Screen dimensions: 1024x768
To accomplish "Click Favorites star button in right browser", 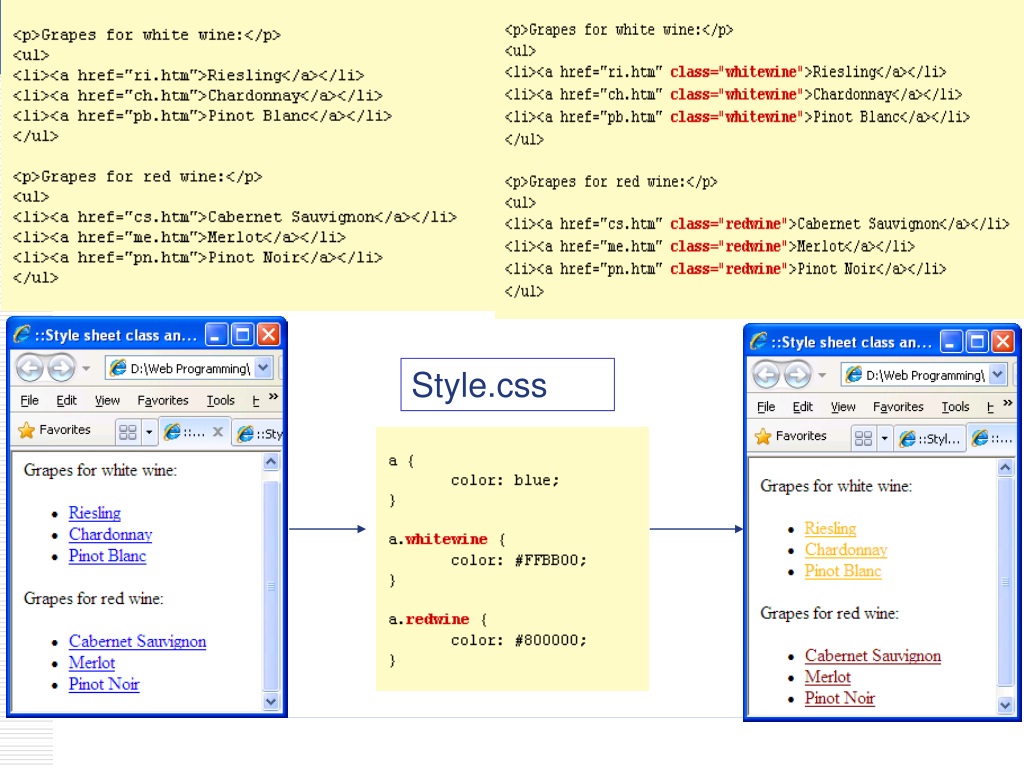I will [791, 436].
